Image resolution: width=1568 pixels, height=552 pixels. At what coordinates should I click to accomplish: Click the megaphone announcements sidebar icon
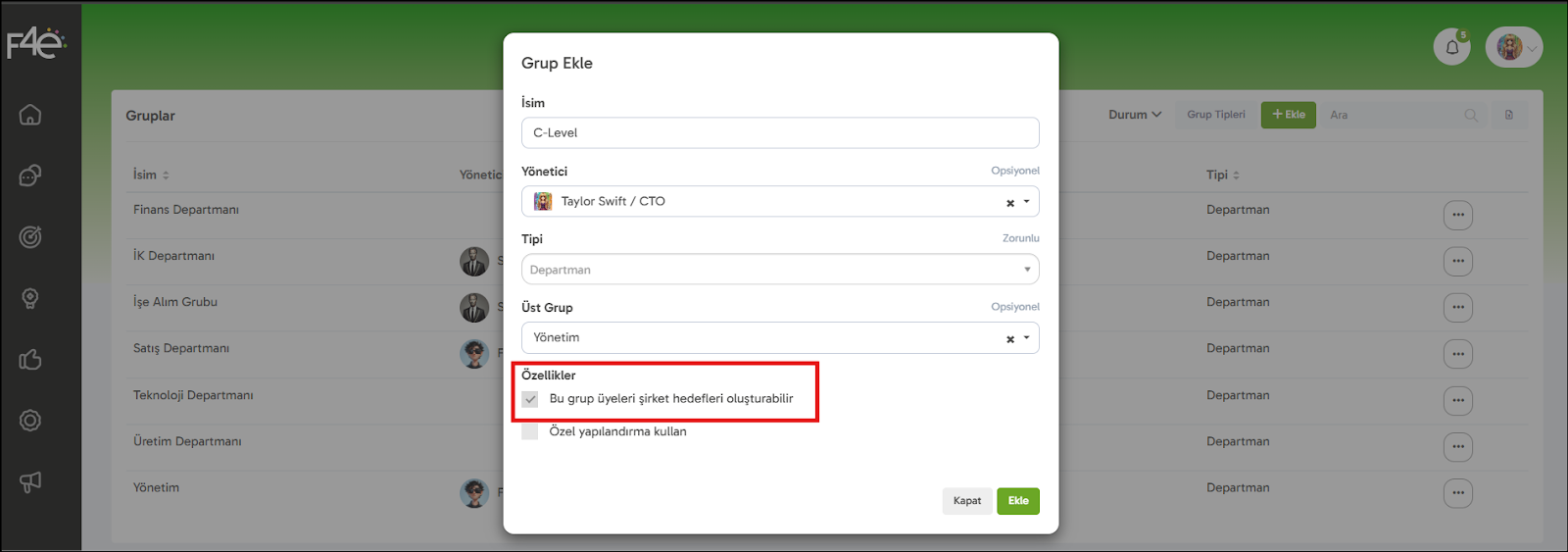tap(30, 481)
